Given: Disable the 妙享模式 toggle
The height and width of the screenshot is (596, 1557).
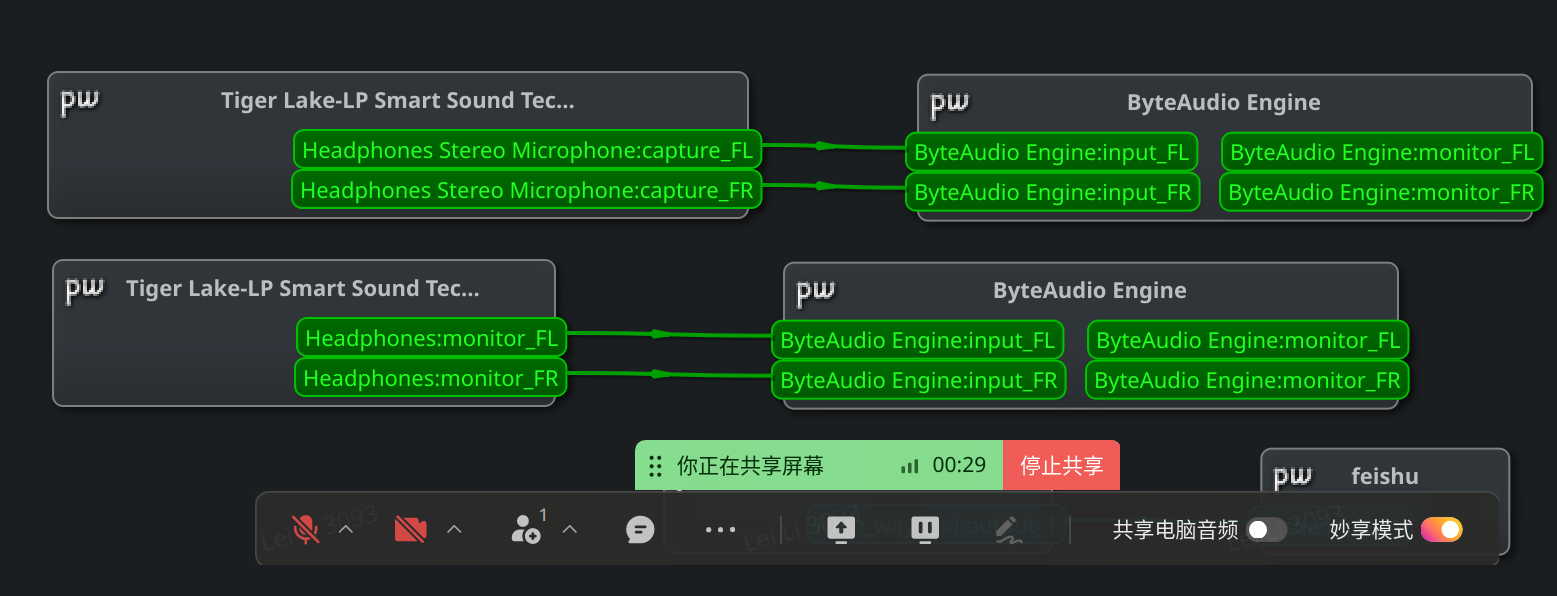Looking at the screenshot, I should click(x=1441, y=529).
